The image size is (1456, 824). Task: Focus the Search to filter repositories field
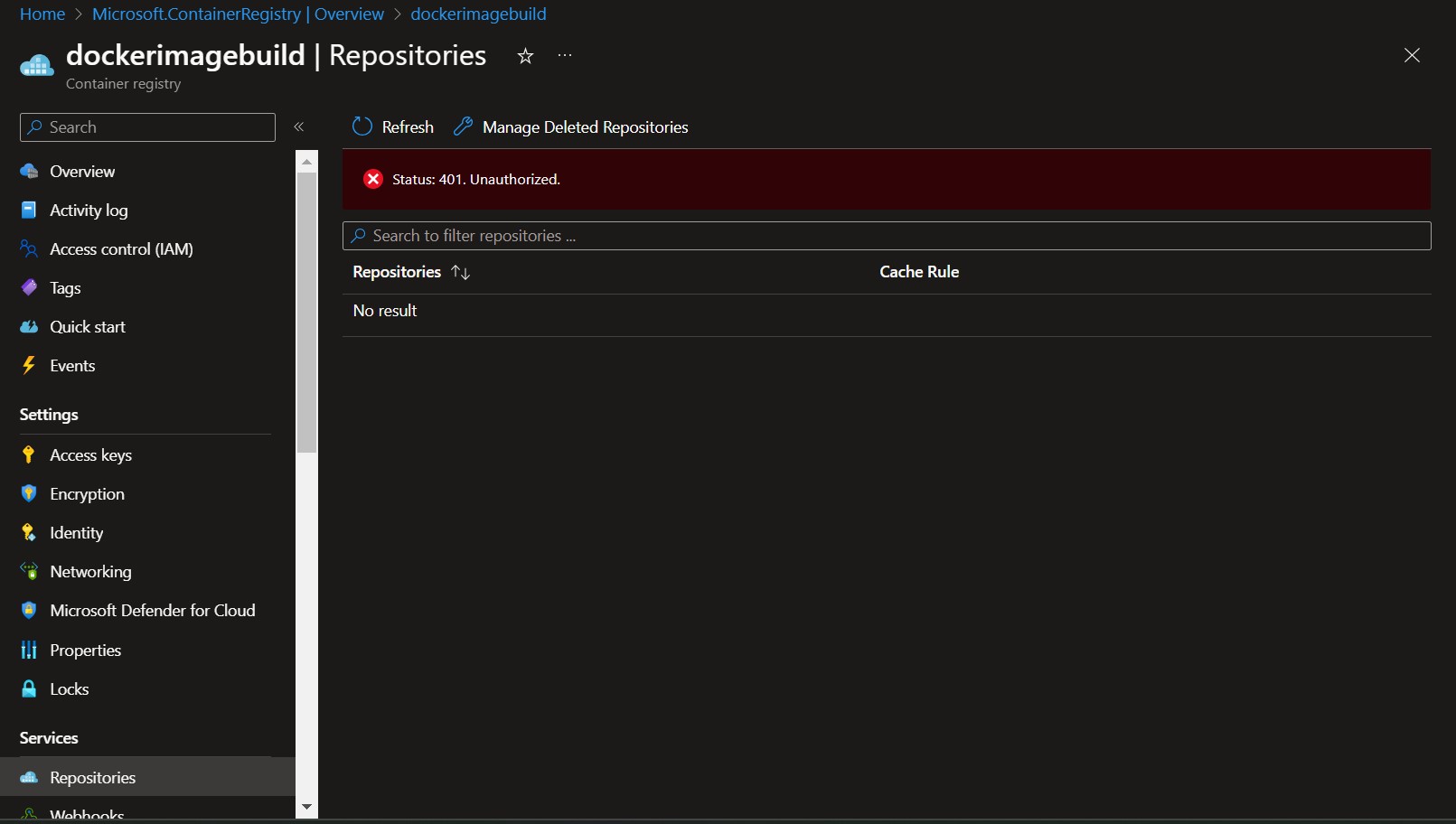coord(887,236)
